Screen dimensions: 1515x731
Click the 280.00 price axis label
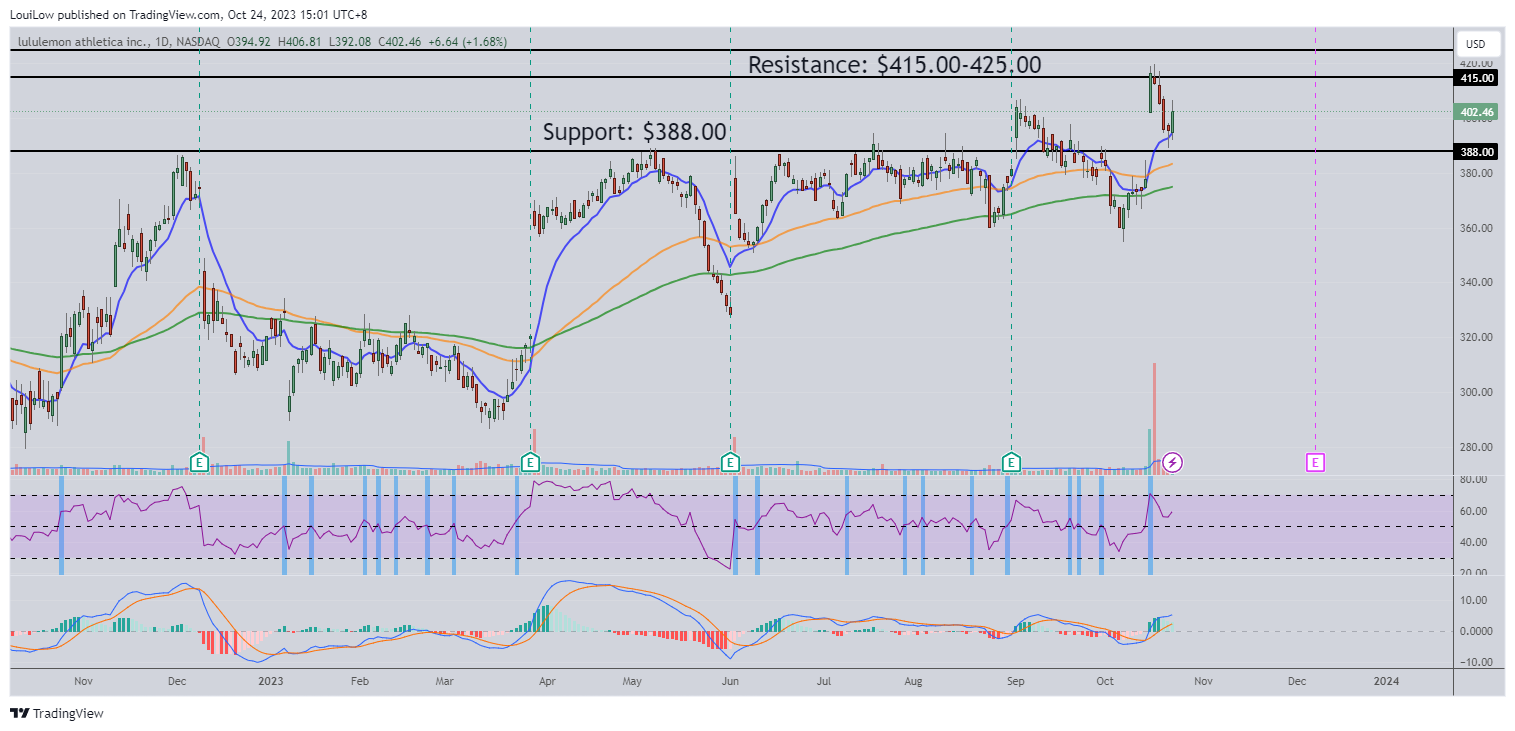(x=1477, y=447)
